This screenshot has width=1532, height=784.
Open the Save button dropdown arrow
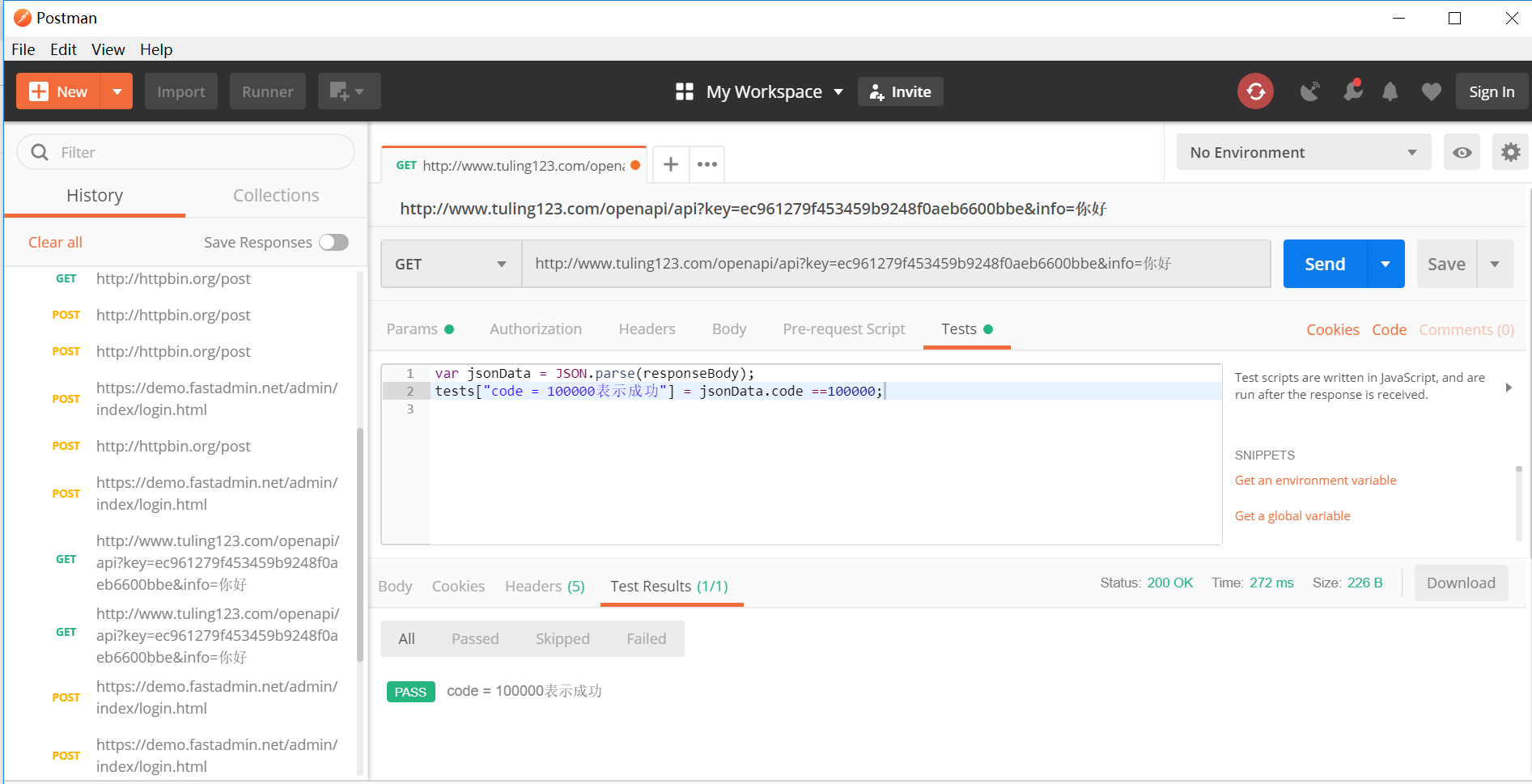click(x=1495, y=264)
